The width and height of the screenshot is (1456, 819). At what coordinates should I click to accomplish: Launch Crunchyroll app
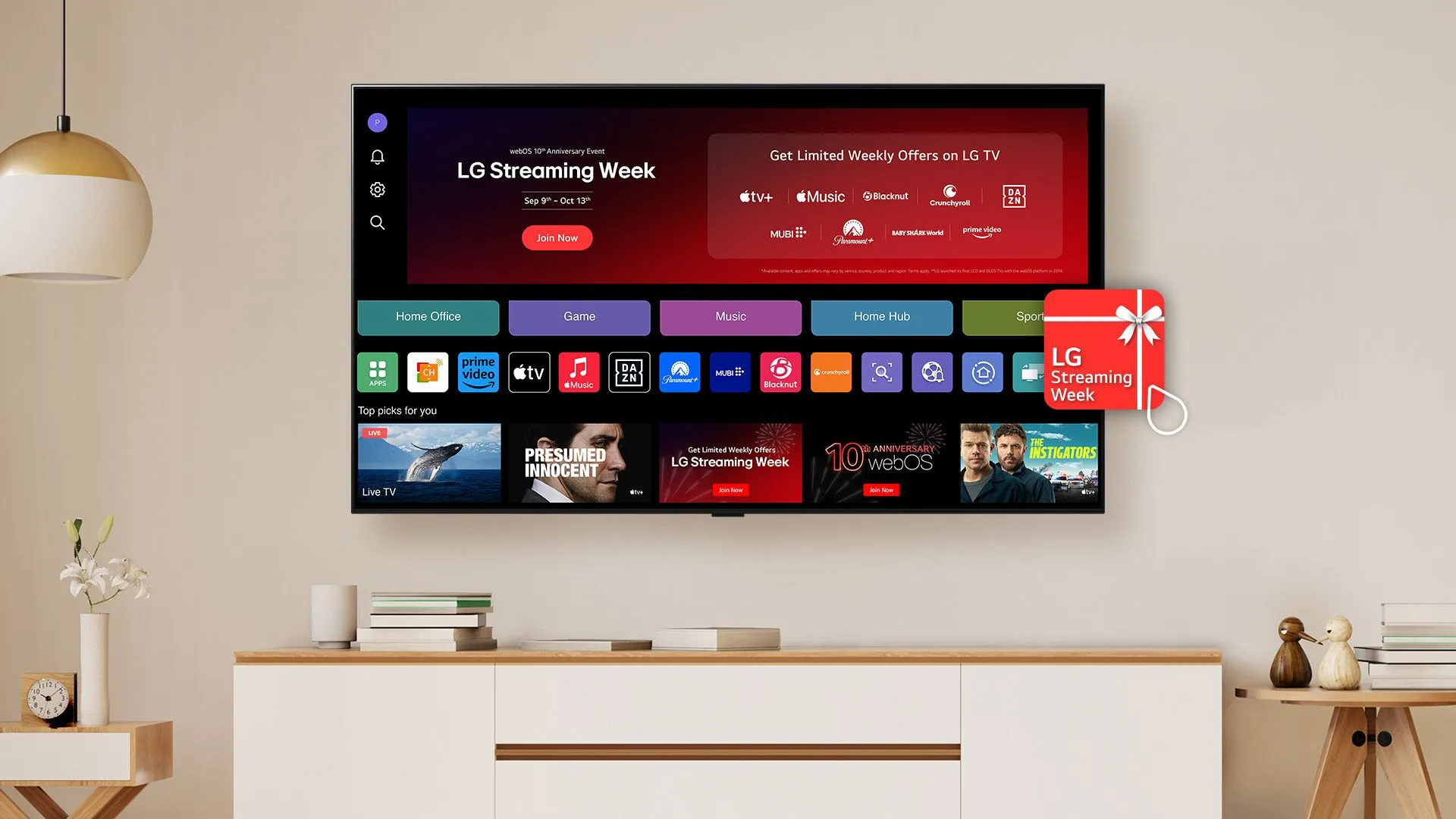click(832, 372)
